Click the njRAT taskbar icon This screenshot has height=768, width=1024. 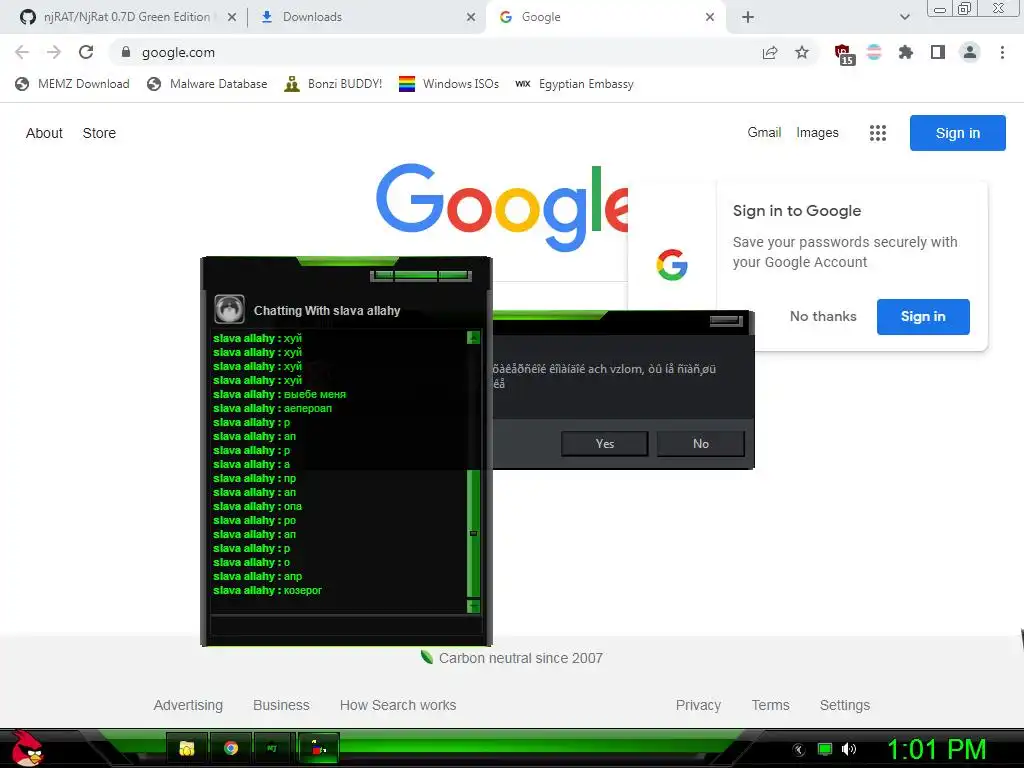pos(272,748)
